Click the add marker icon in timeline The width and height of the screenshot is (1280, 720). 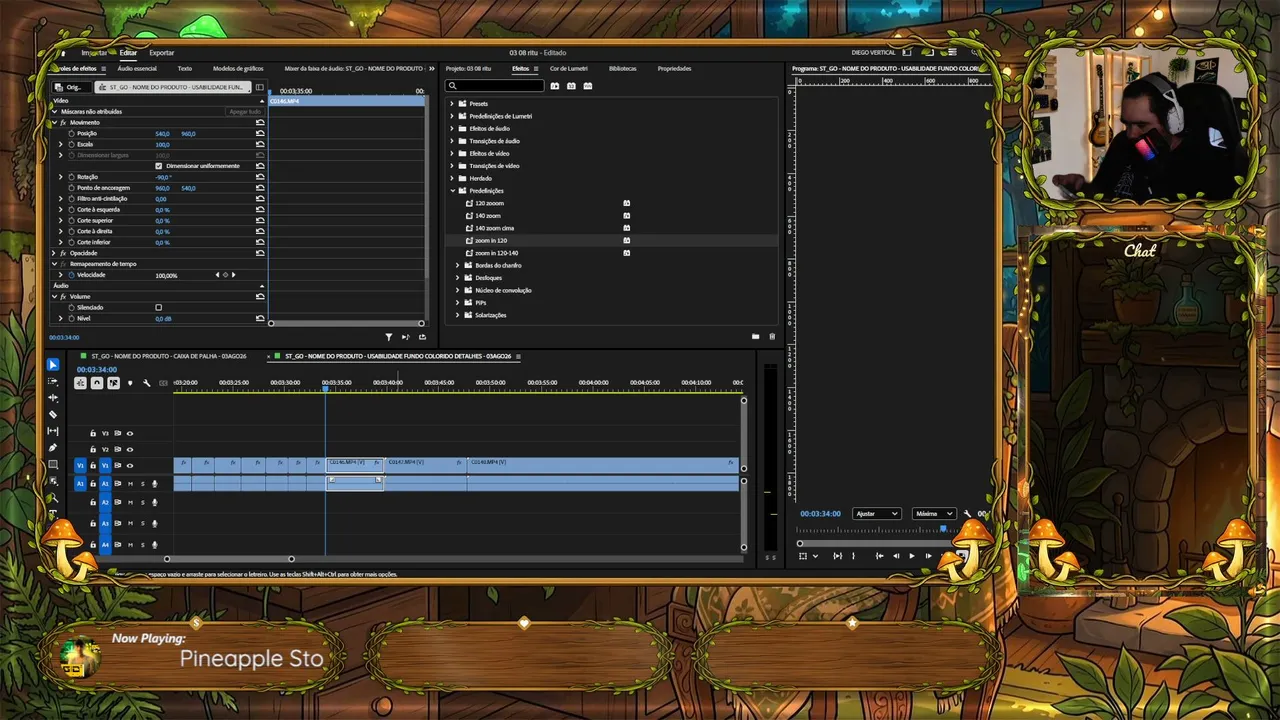tap(130, 383)
